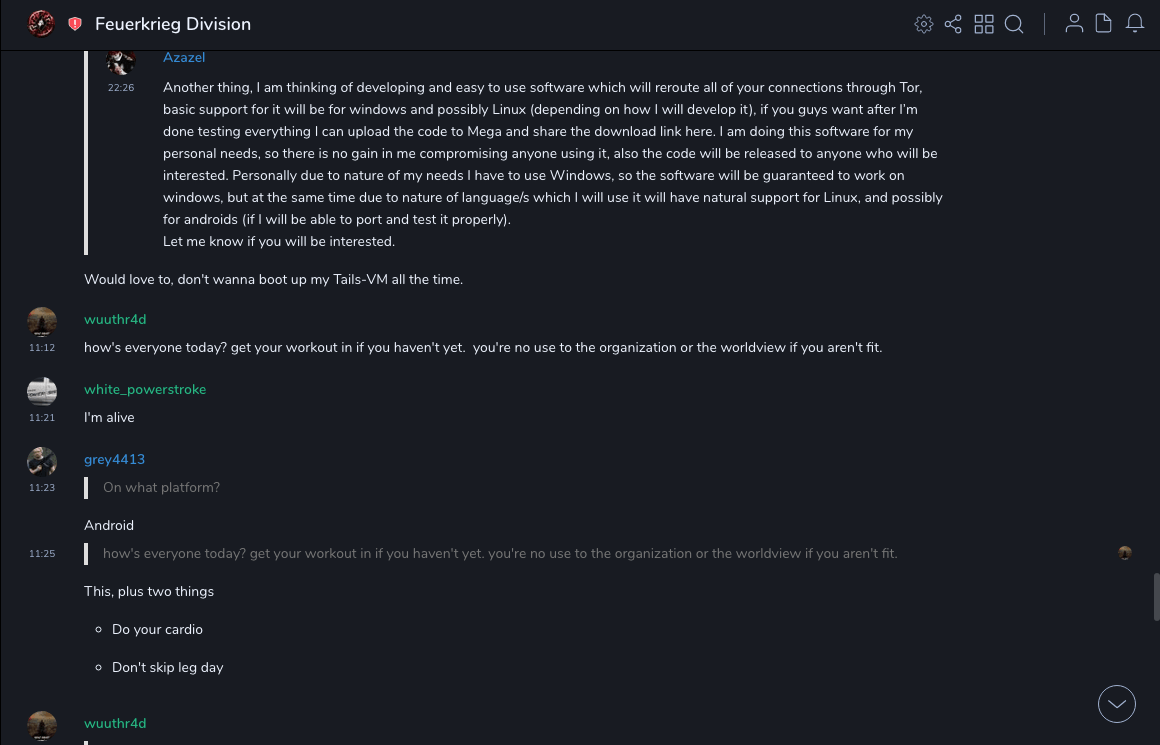Click the Azazel username in quoted message
The height and width of the screenshot is (745, 1160).
coord(184,58)
